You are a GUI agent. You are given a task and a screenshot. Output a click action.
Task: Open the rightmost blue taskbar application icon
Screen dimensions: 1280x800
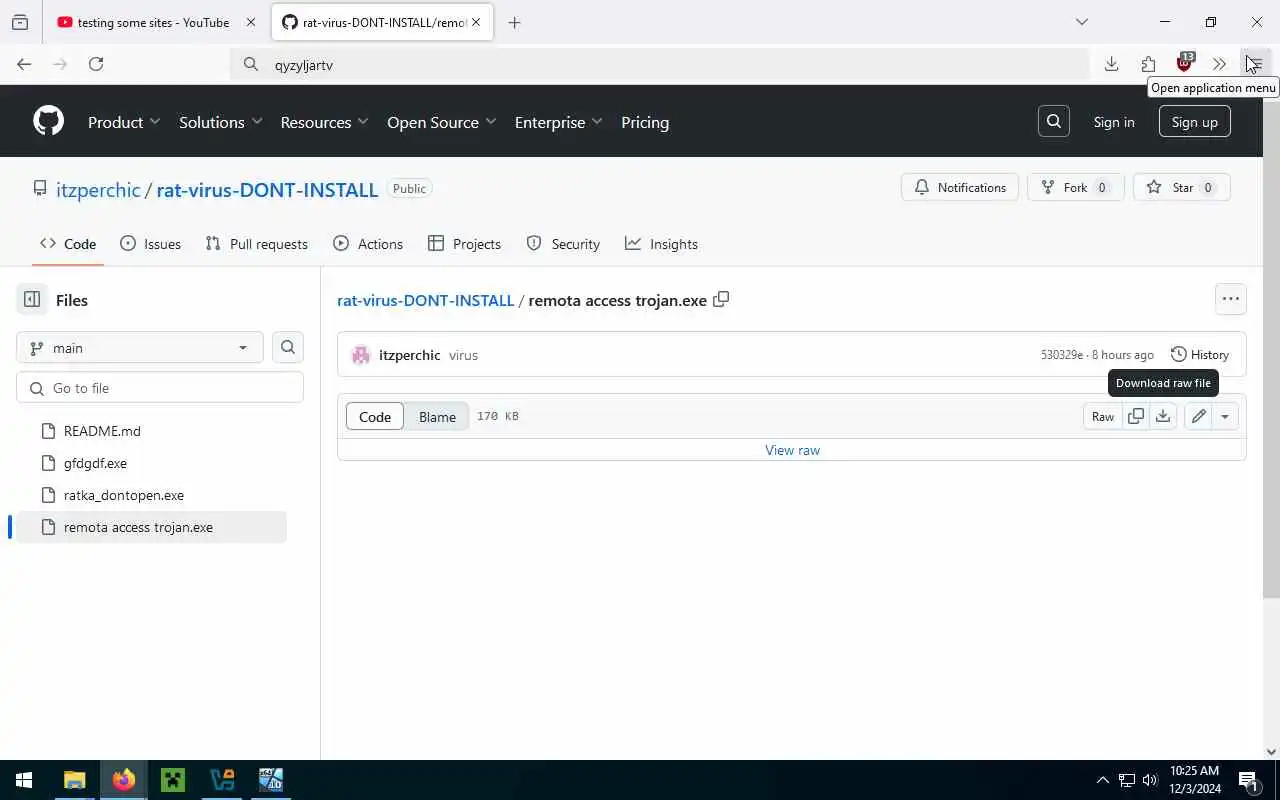[x=271, y=780]
